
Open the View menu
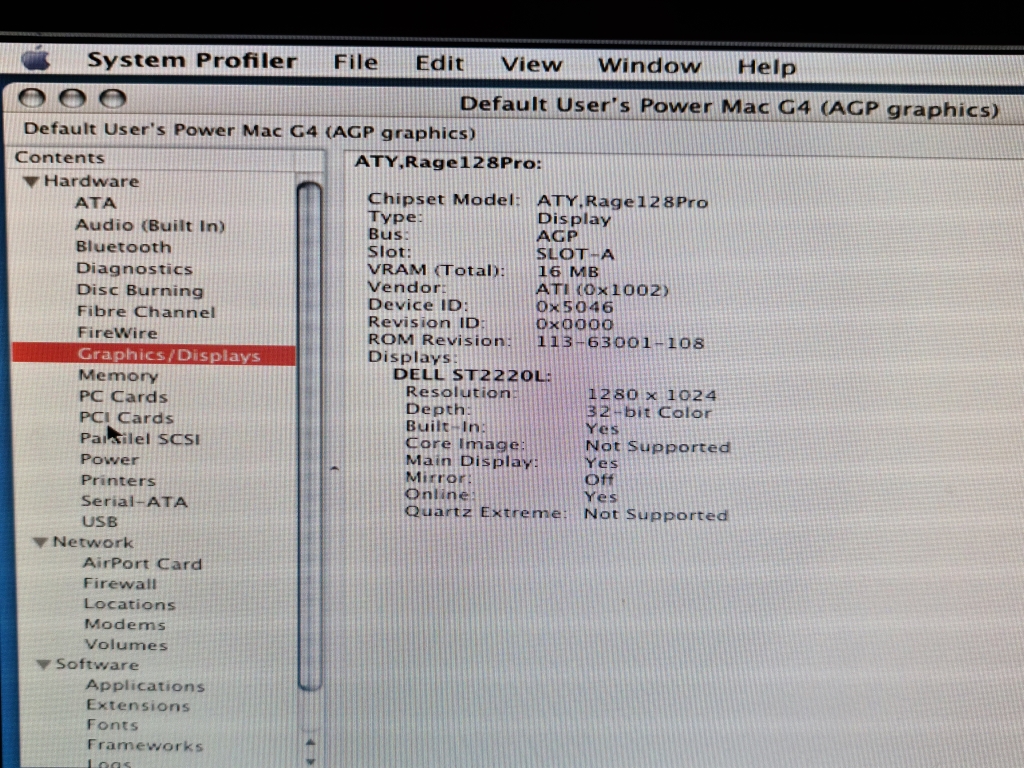pyautogui.click(x=531, y=64)
